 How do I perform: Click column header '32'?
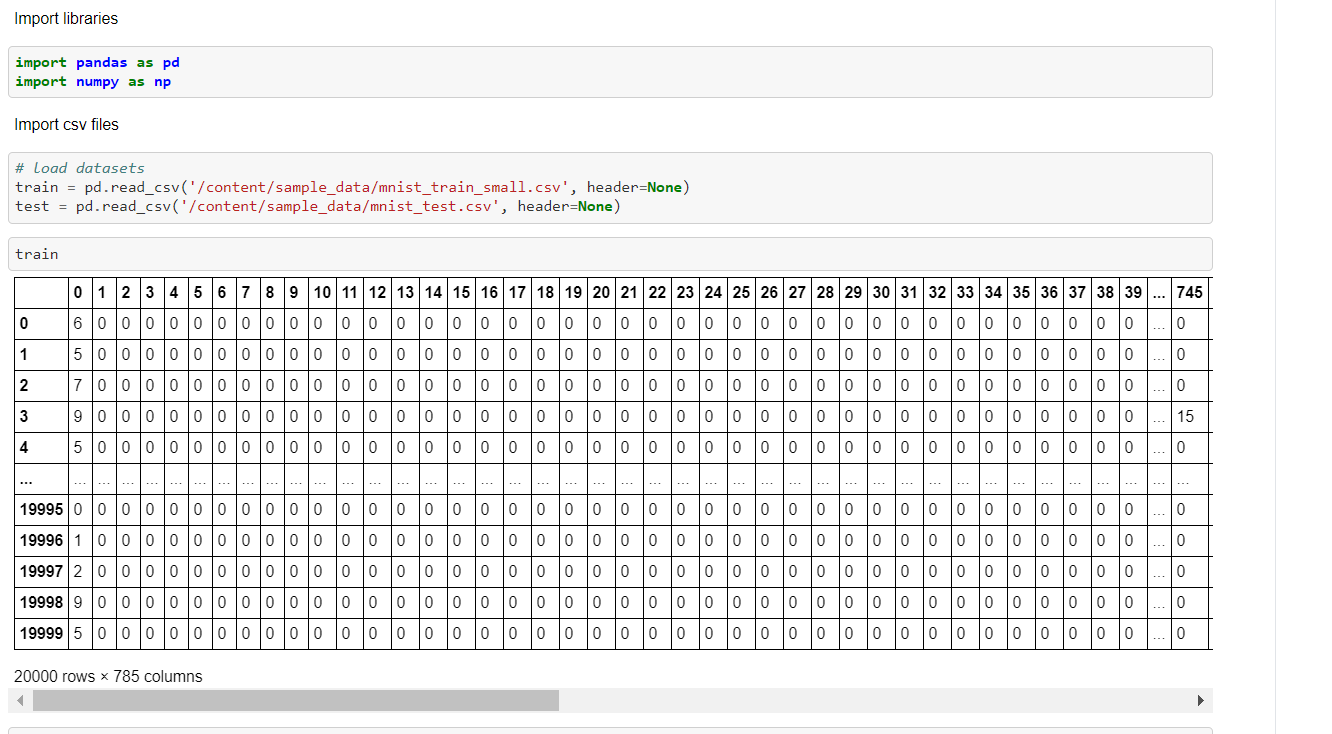point(937,293)
